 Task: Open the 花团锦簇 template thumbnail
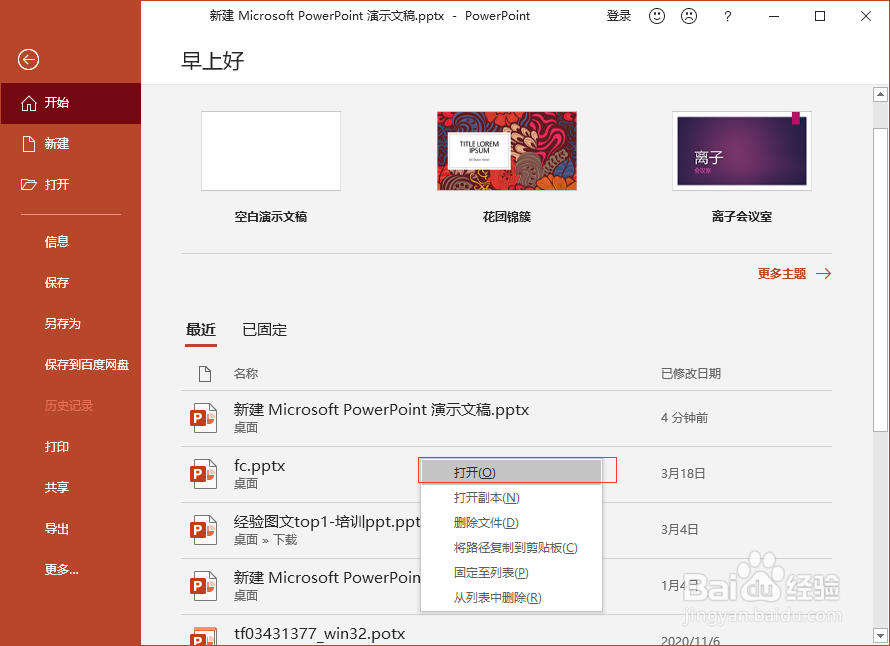pos(506,150)
